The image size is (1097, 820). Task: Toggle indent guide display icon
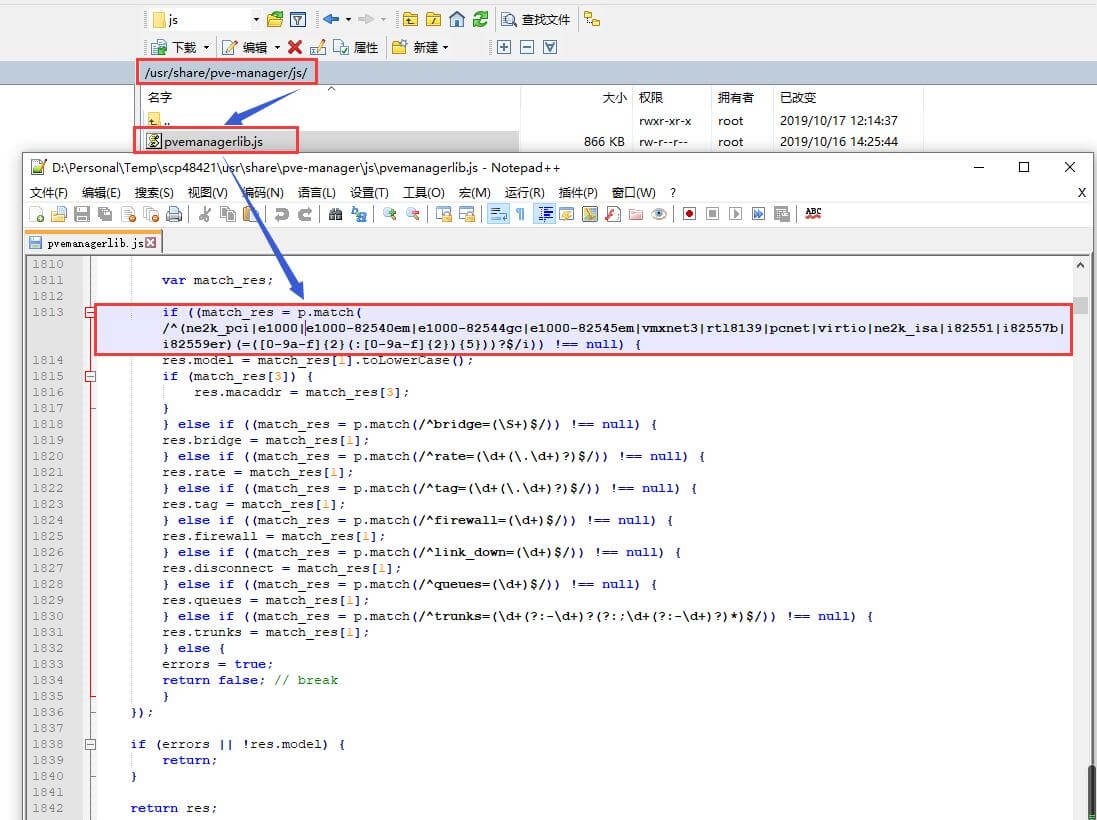click(545, 214)
